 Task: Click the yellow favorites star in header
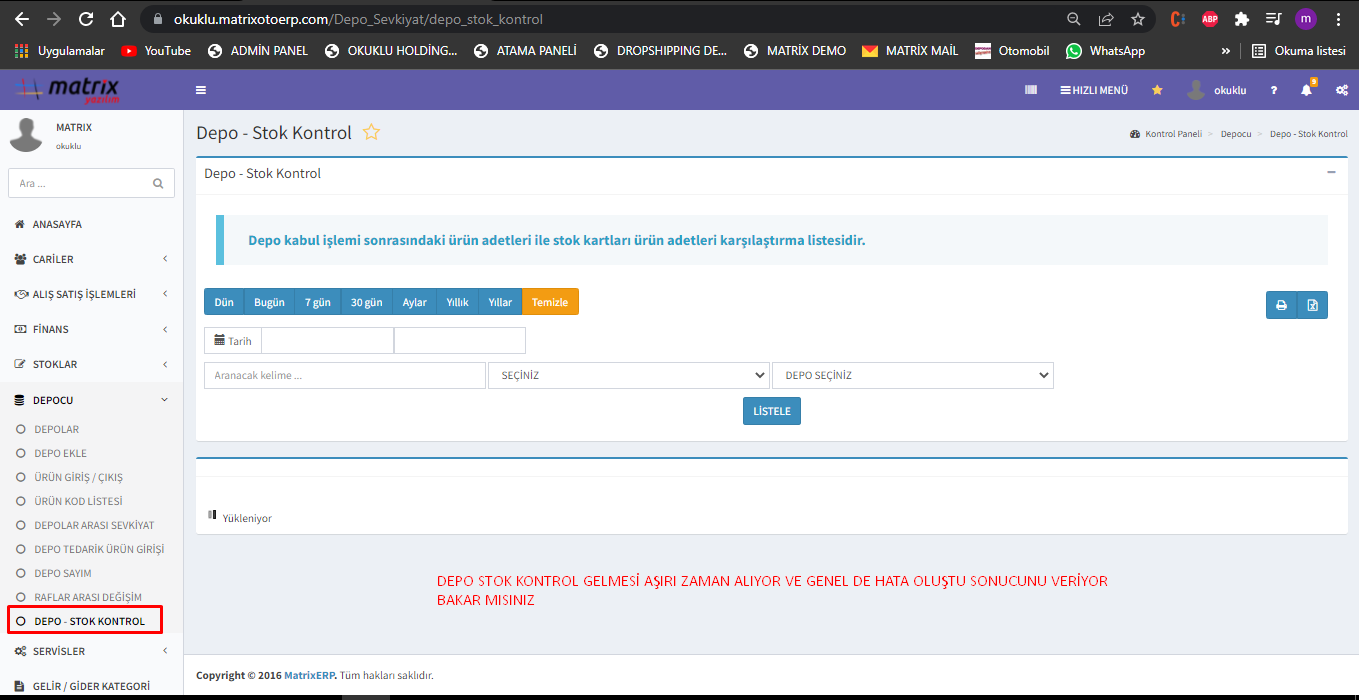1157,90
